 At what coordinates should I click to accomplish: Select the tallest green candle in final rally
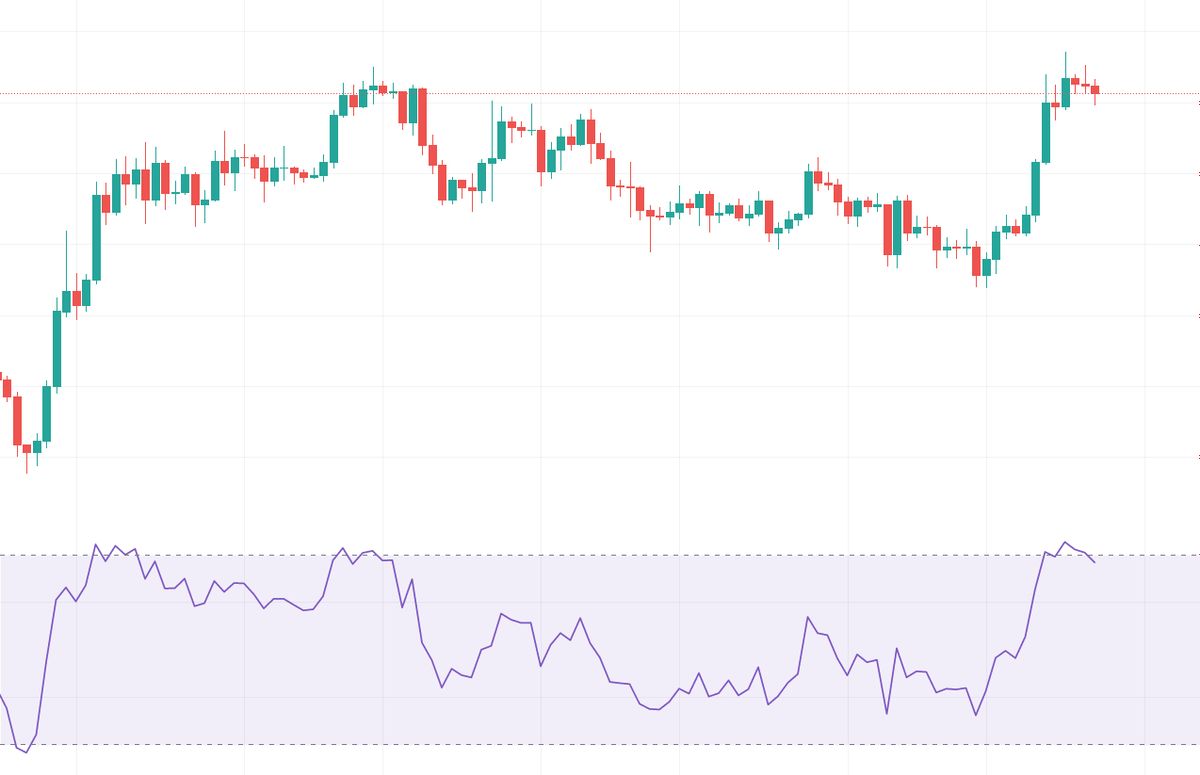click(x=1046, y=132)
